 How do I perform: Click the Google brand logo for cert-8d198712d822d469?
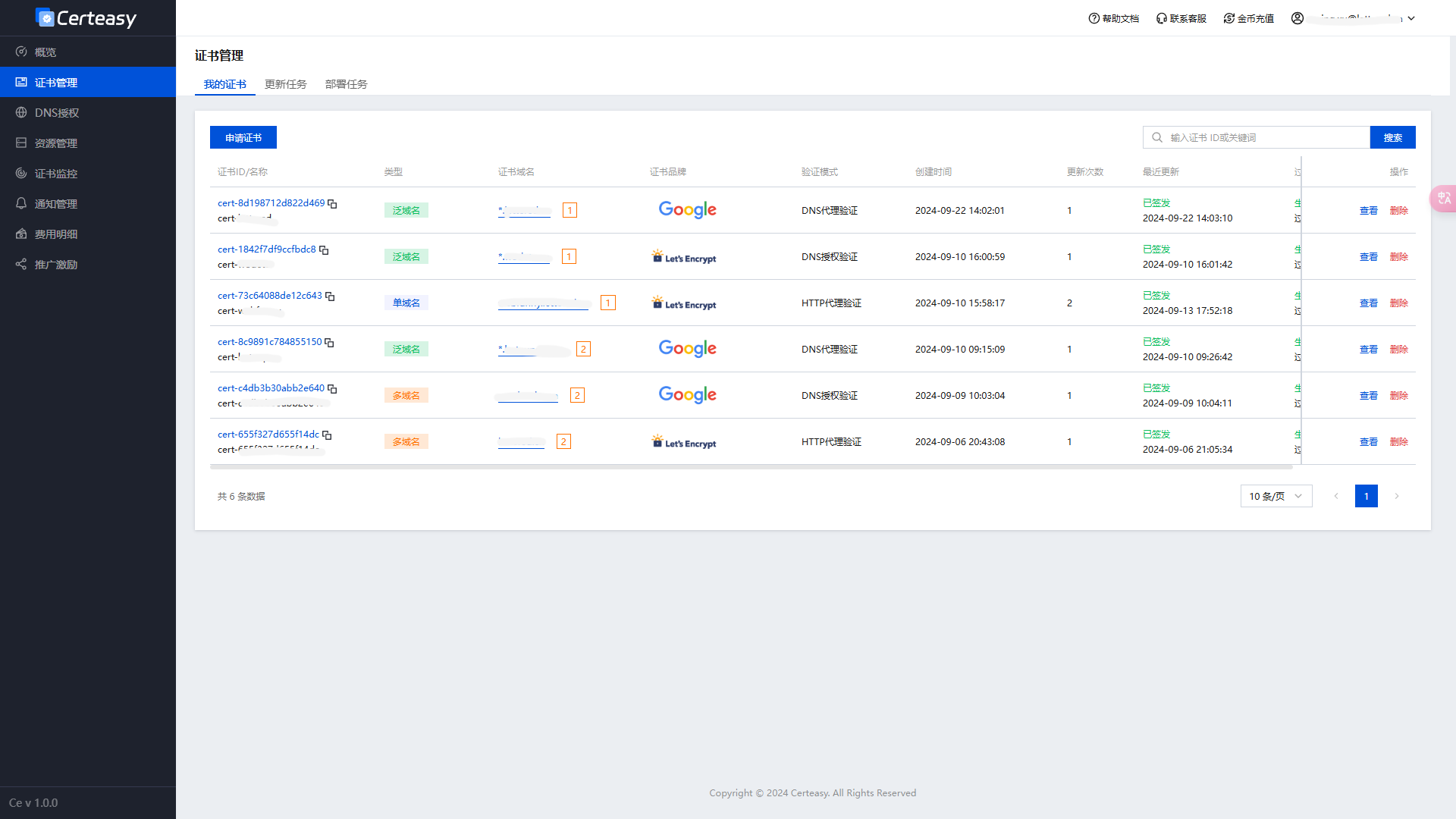[x=687, y=210]
